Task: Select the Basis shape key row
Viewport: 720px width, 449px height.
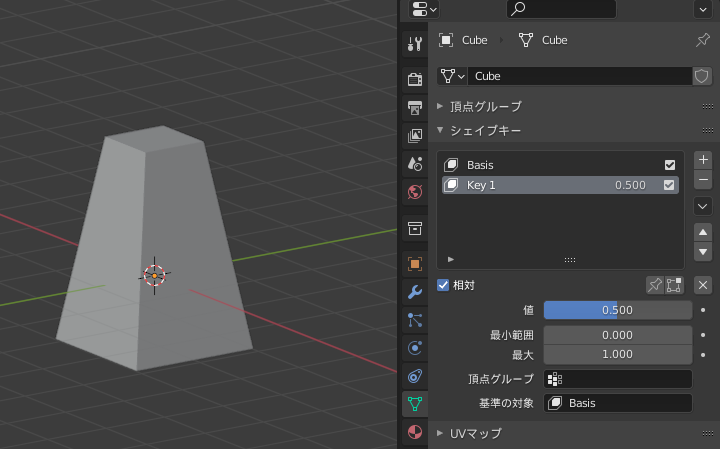Action: pos(560,165)
